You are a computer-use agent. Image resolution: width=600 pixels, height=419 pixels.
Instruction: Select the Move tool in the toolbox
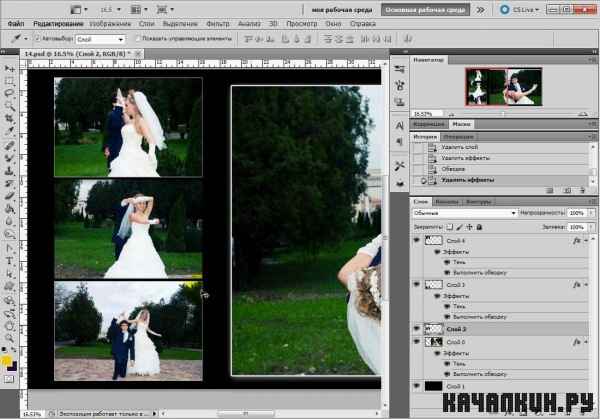pos(10,68)
